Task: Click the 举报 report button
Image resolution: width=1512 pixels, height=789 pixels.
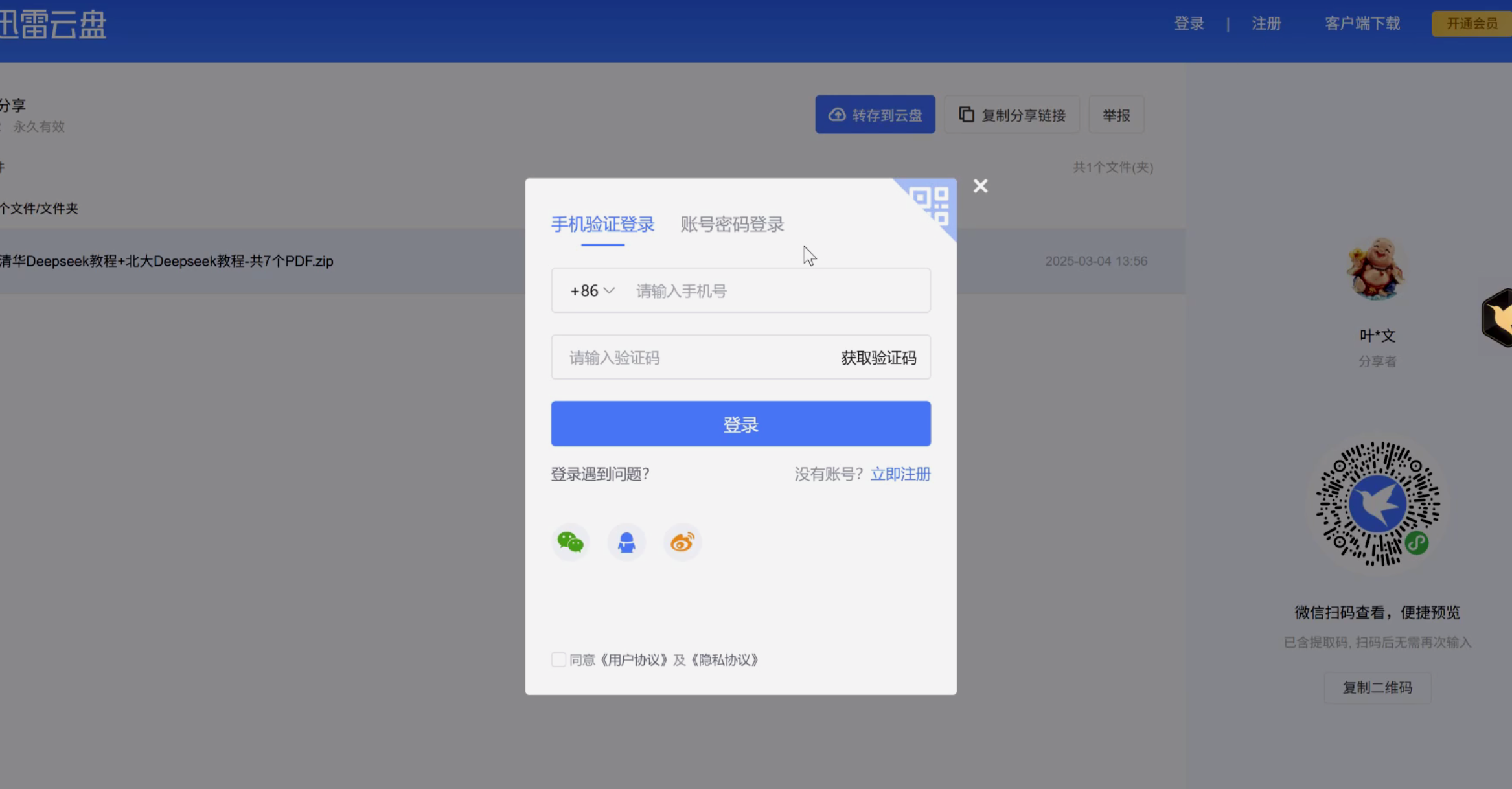Action: [x=1116, y=115]
